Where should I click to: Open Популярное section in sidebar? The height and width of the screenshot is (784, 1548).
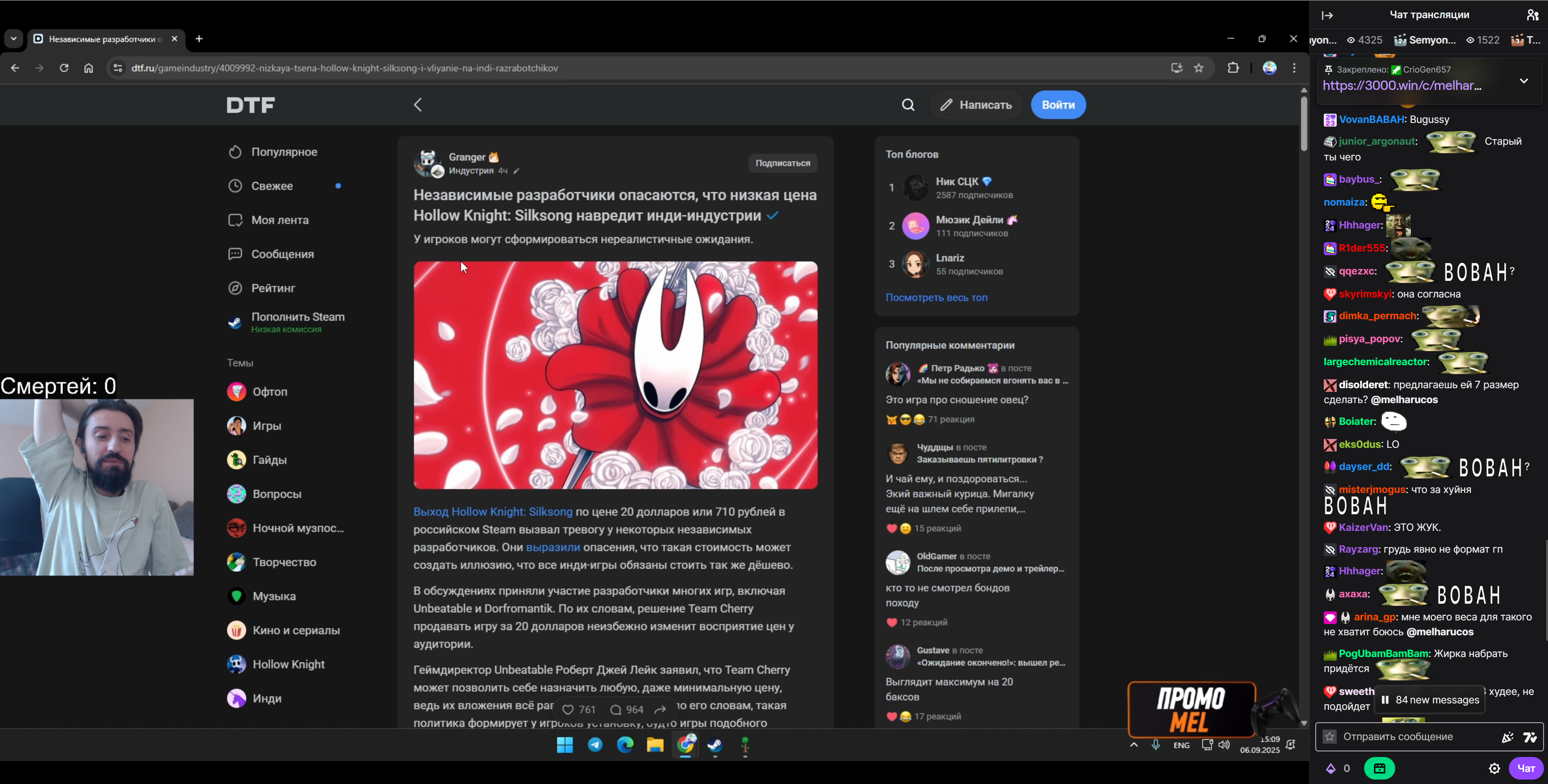tap(283, 152)
